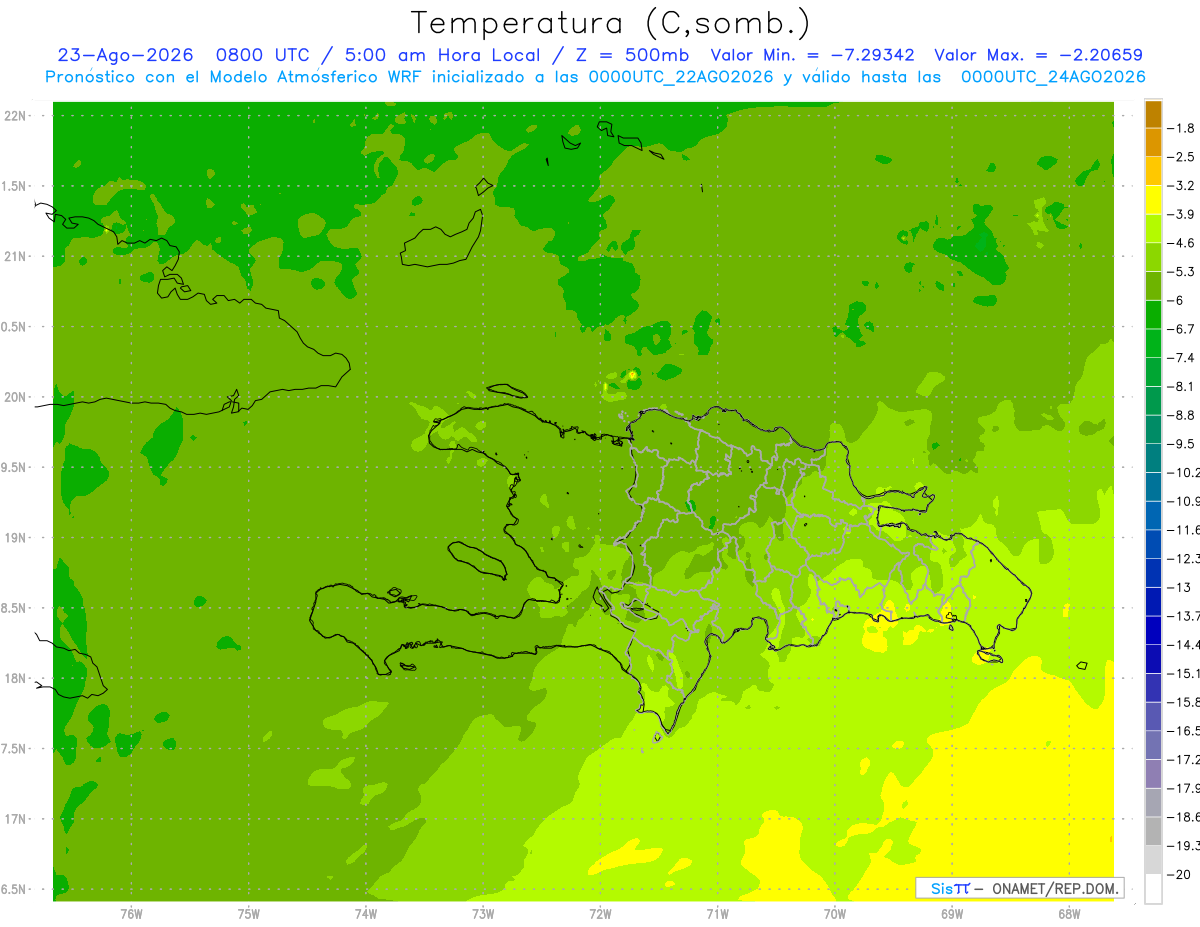Click the amber swatch between -2.5 and -3.2
This screenshot has height=927, width=1200.
(x=1153, y=172)
